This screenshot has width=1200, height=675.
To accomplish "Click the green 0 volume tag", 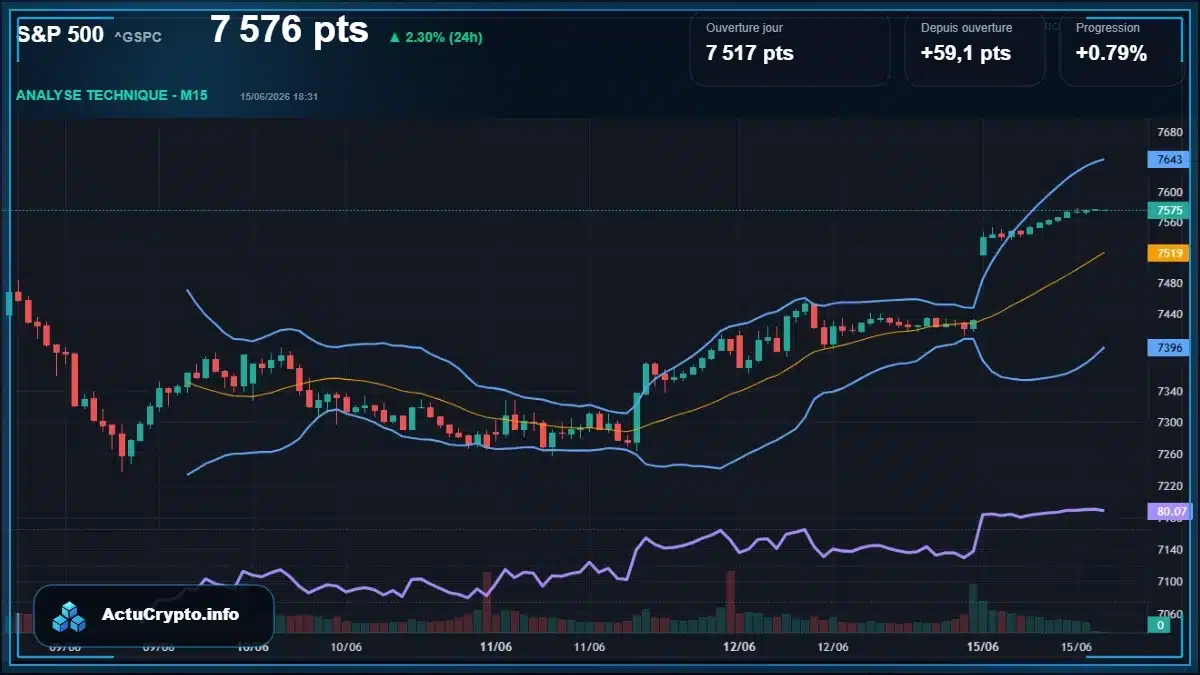I will tap(1159, 625).
